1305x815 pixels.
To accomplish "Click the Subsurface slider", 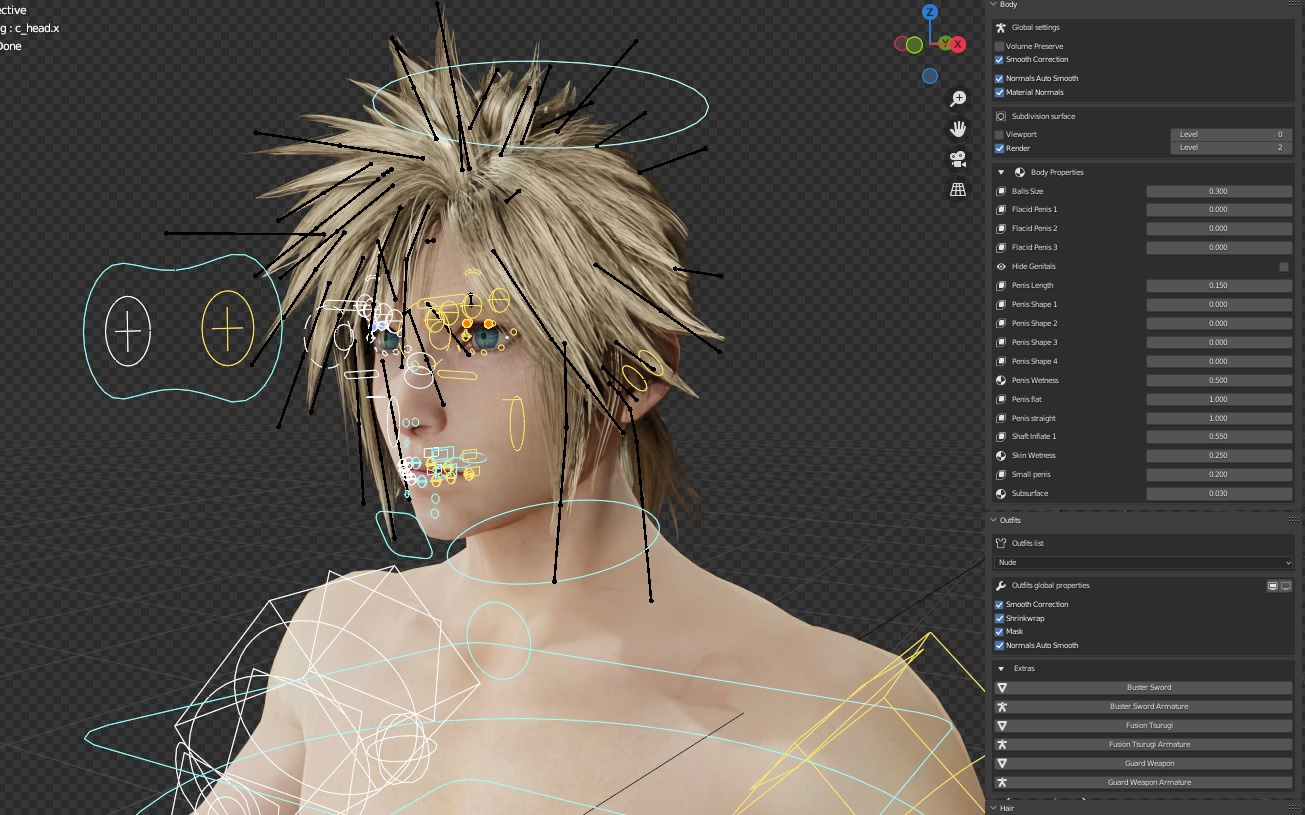I will [x=1219, y=493].
